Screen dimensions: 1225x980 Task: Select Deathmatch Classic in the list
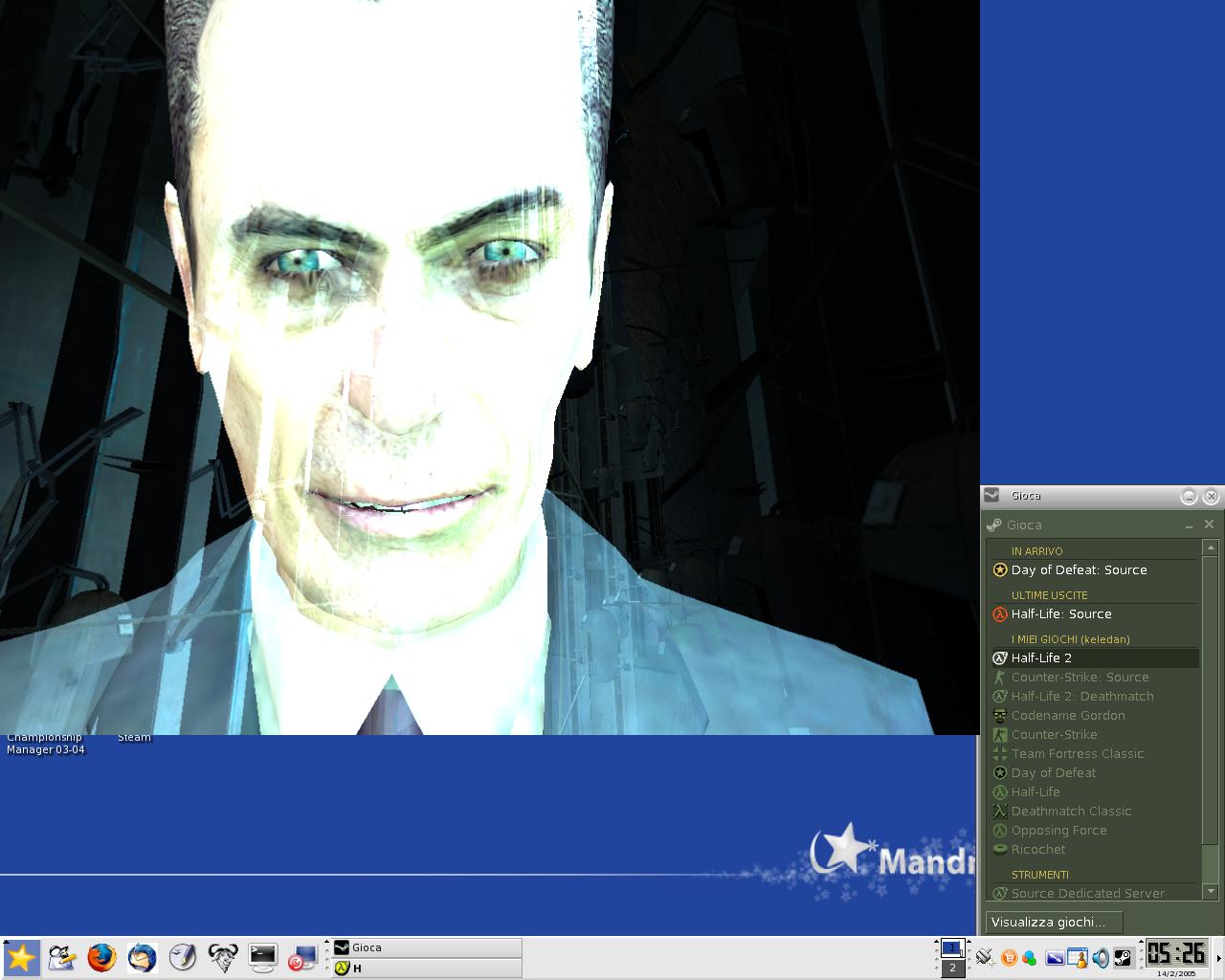[1095, 811]
